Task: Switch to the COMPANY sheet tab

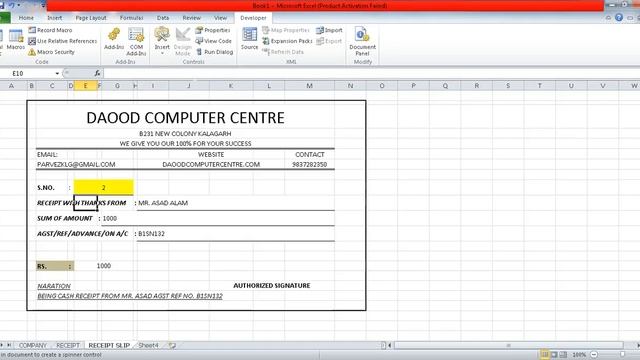Action: click(33, 345)
